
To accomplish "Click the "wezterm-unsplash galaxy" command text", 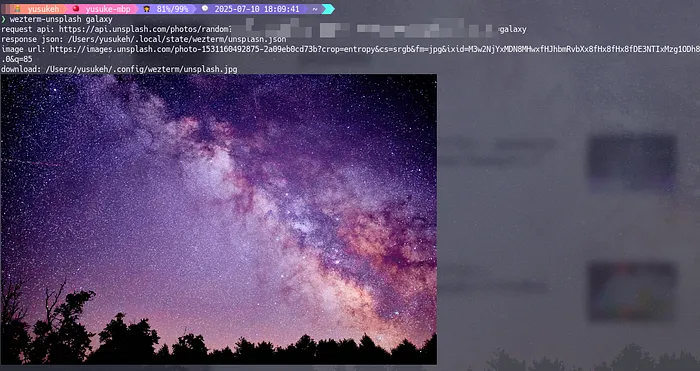I will click(x=61, y=19).
